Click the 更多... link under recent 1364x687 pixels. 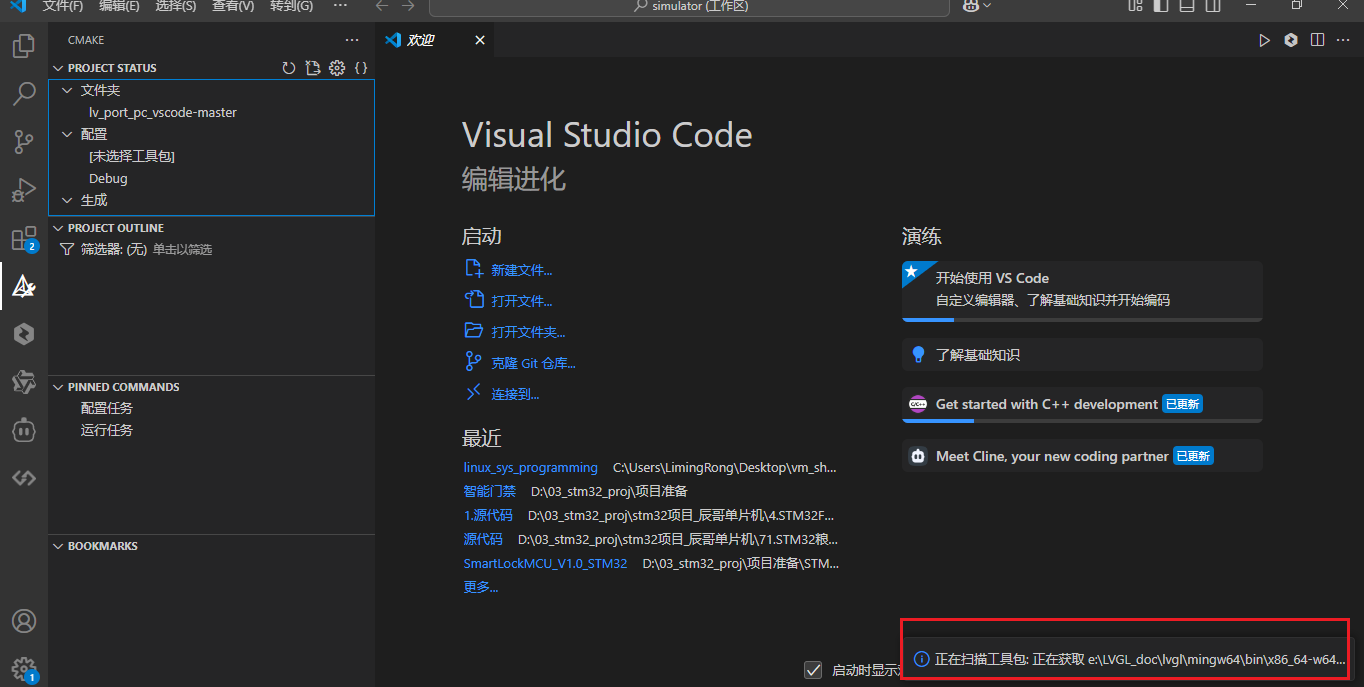click(480, 587)
